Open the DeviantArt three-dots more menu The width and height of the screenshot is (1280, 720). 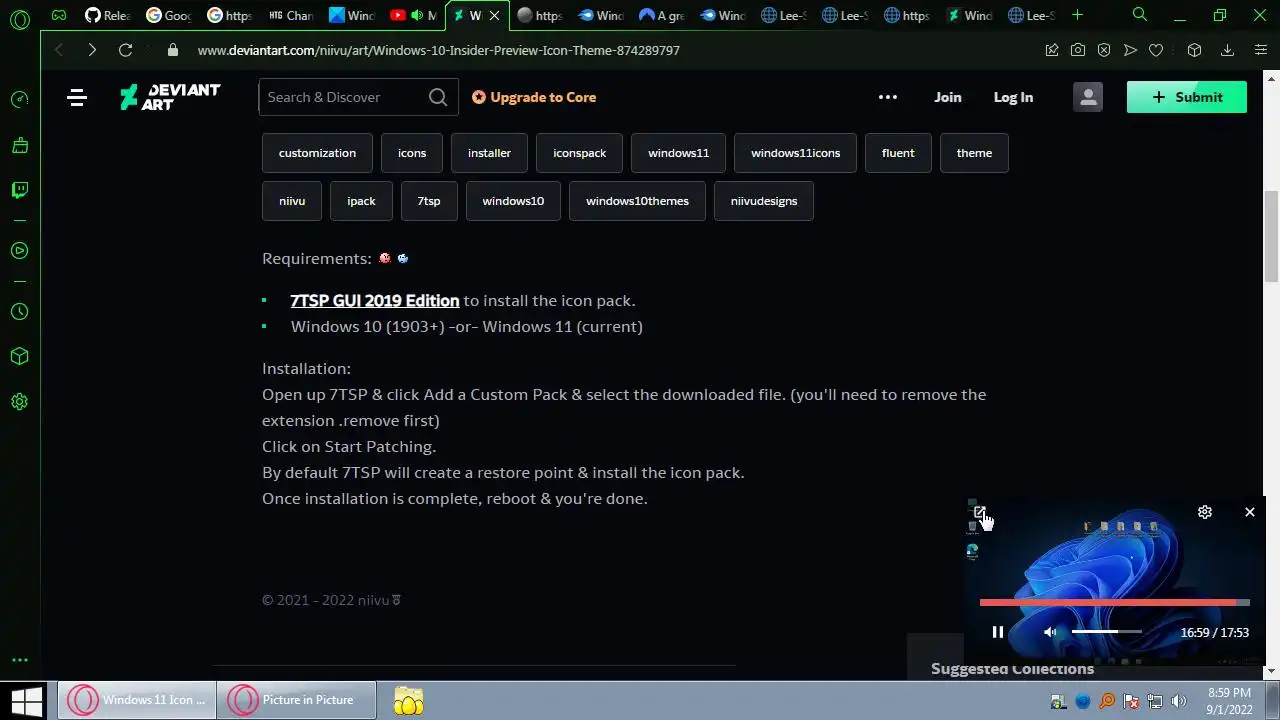[x=888, y=97]
